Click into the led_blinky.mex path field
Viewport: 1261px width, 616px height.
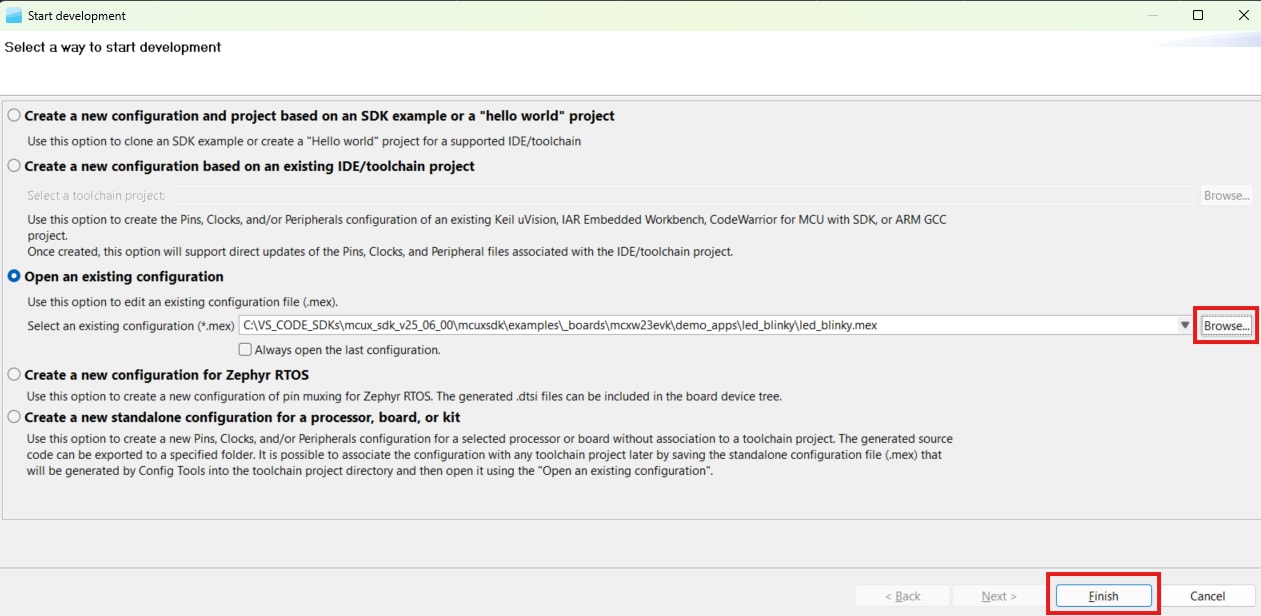pos(700,325)
